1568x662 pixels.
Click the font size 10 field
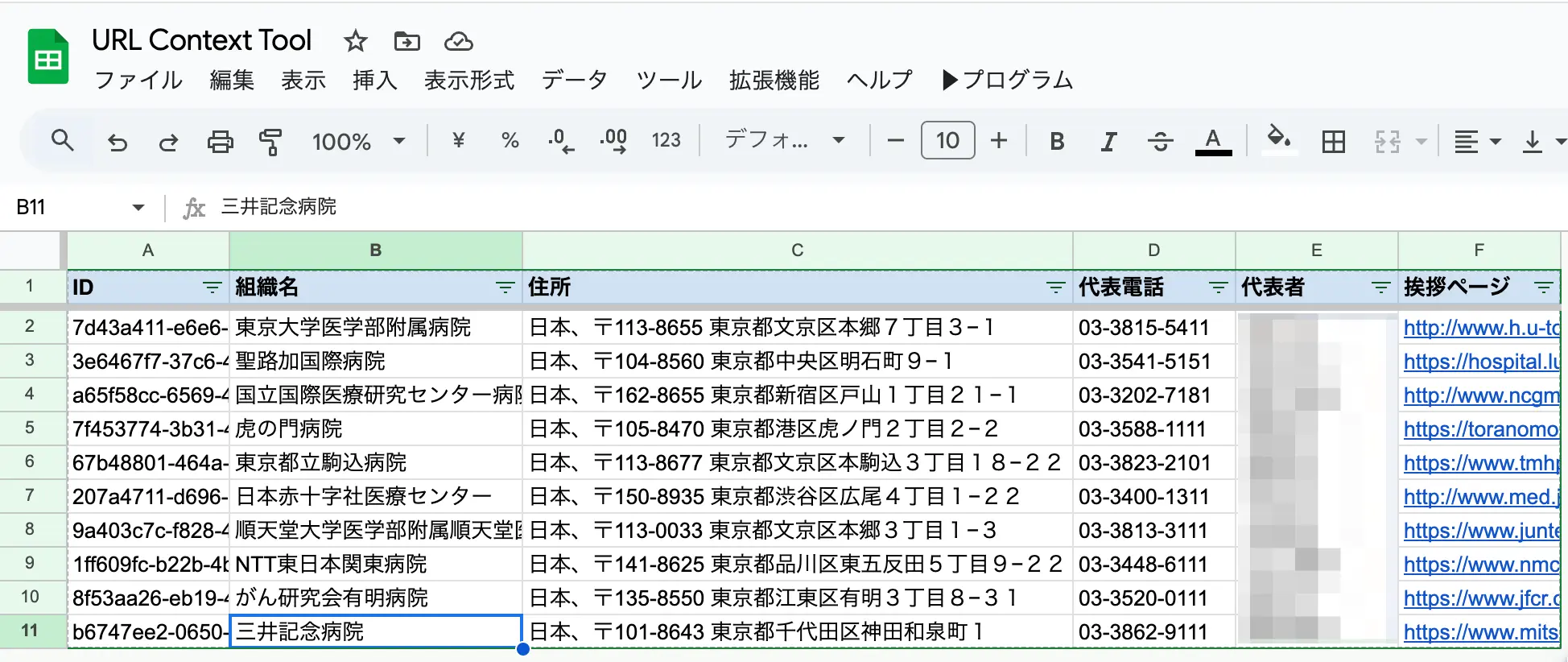(x=947, y=141)
